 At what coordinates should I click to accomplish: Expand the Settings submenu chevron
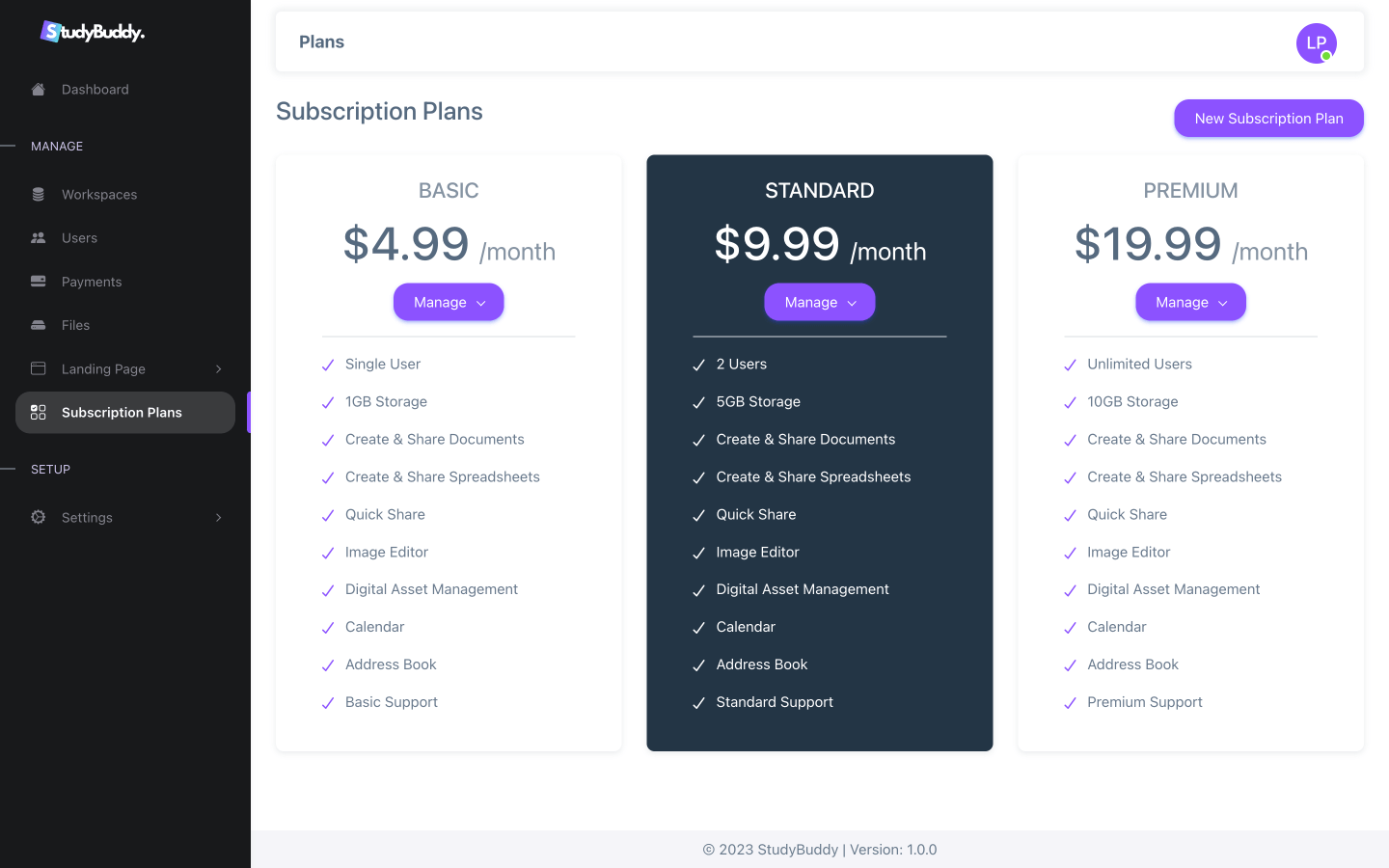coord(219,518)
